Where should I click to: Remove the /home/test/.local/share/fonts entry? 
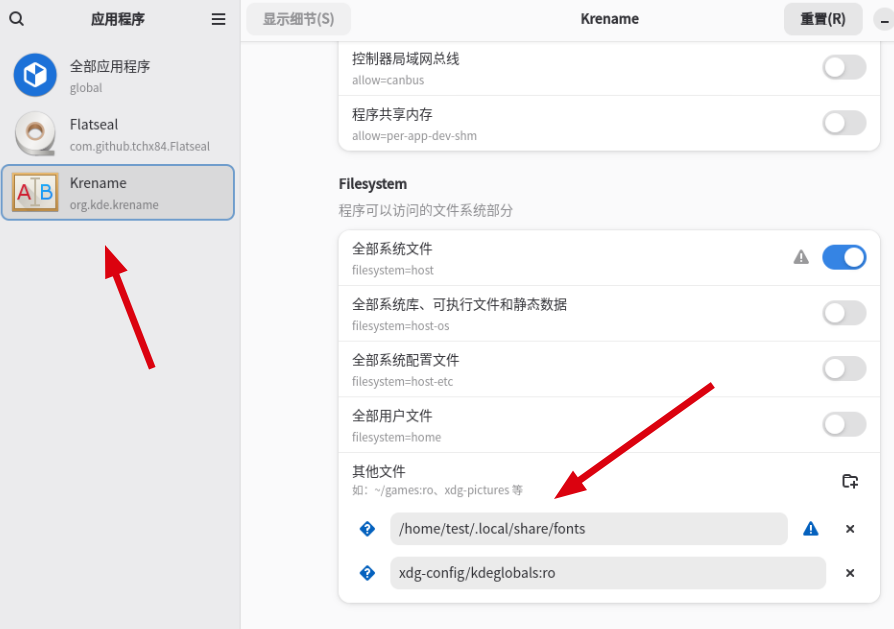click(850, 529)
